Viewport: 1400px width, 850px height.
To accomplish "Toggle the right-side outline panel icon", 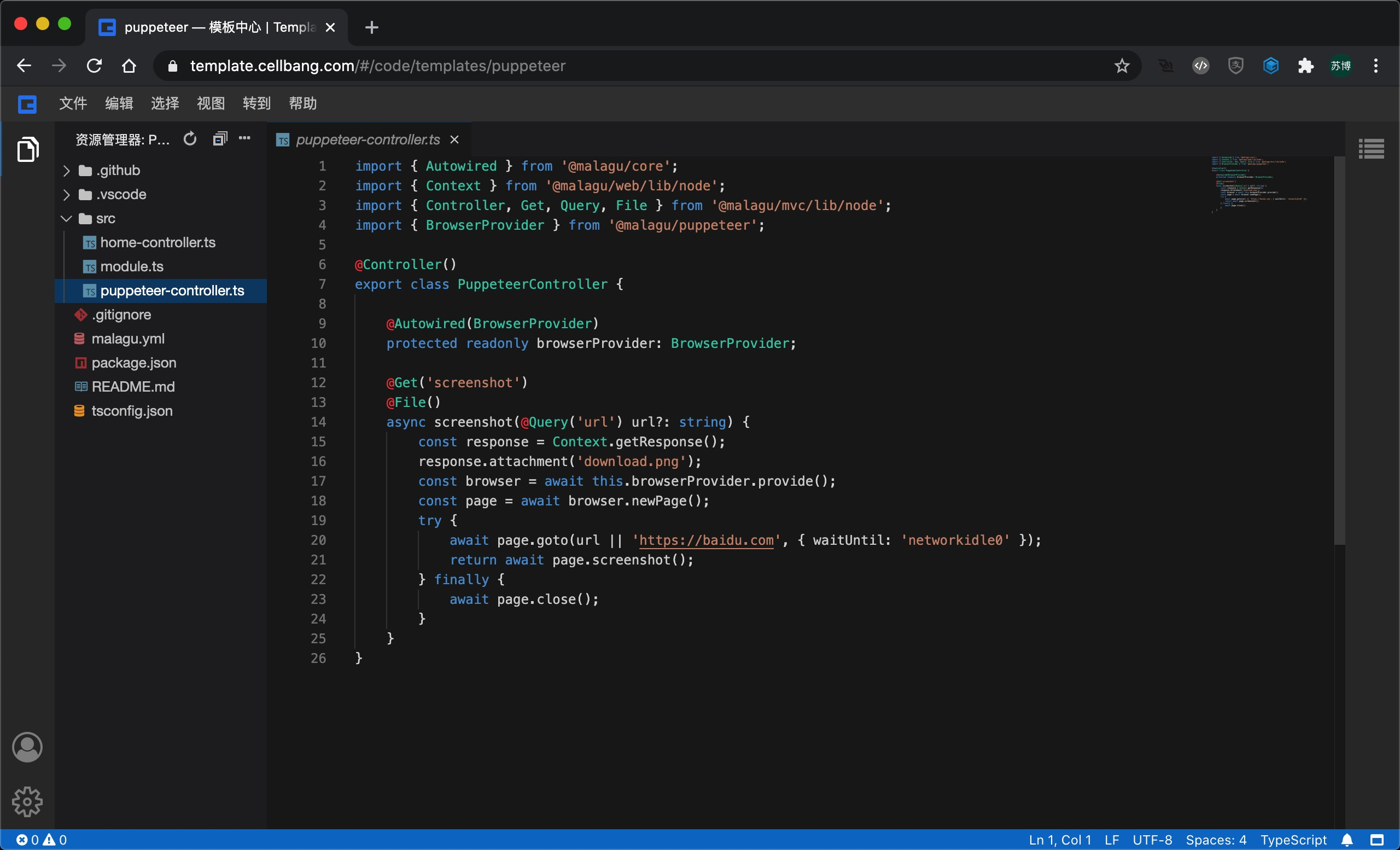I will coord(1371,149).
